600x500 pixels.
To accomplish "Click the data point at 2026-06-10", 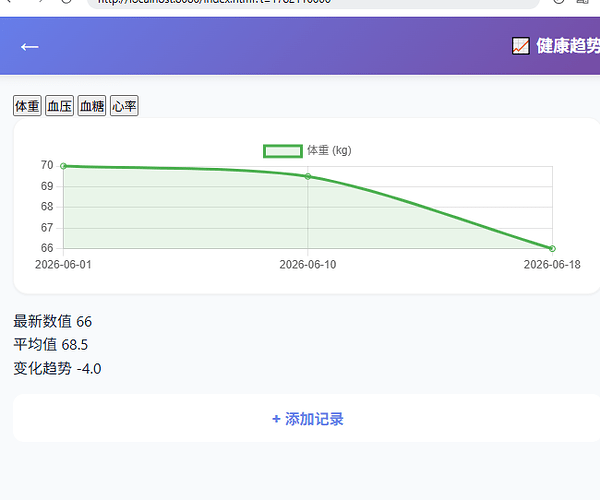I will (308, 176).
